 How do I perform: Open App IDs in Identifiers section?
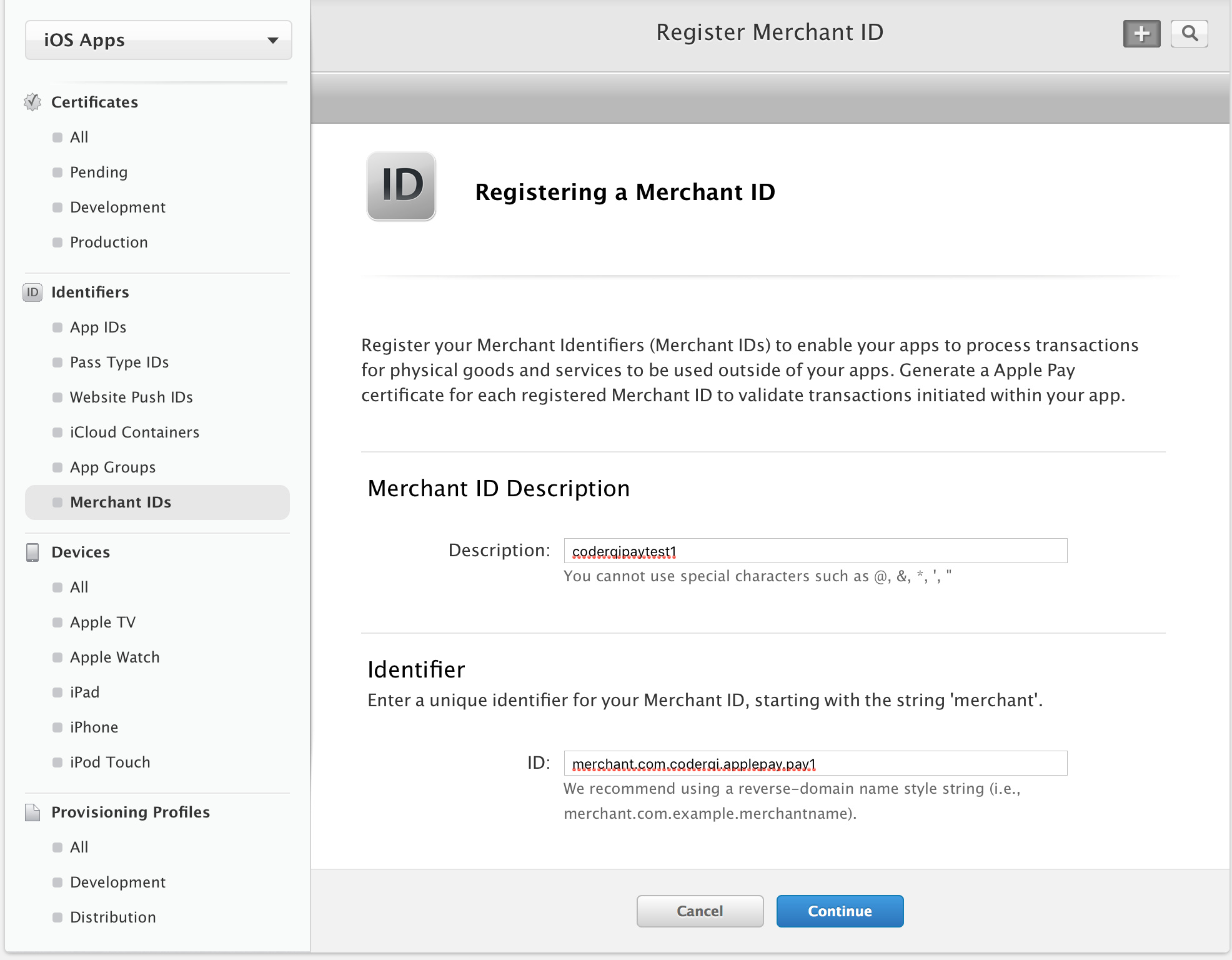point(98,327)
